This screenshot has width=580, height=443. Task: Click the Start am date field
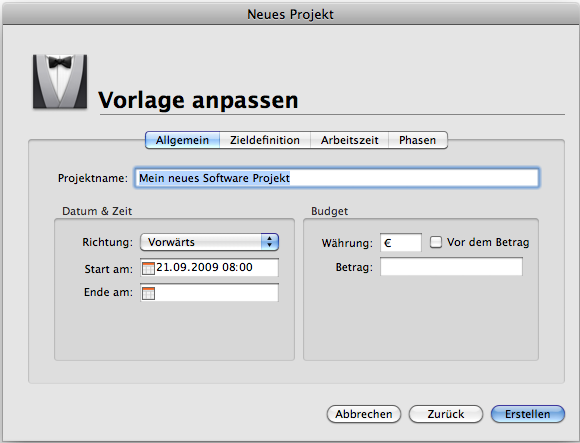209,267
